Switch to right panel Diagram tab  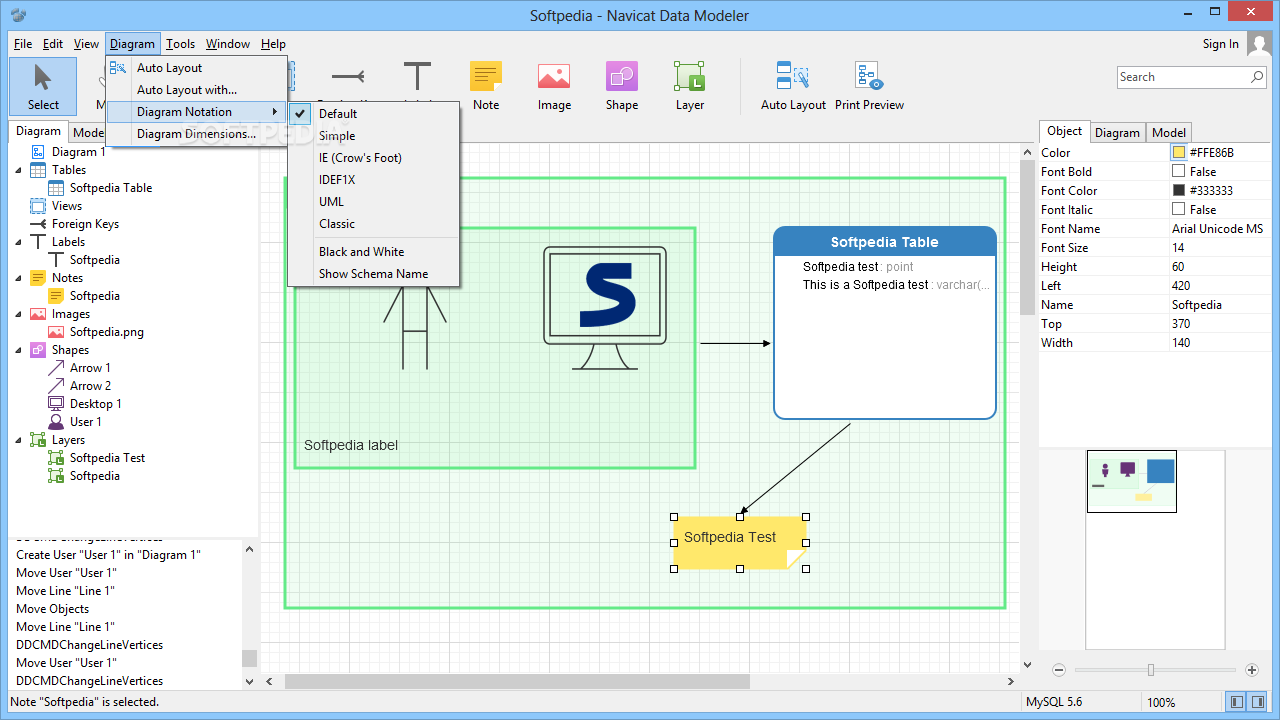pyautogui.click(x=1117, y=132)
